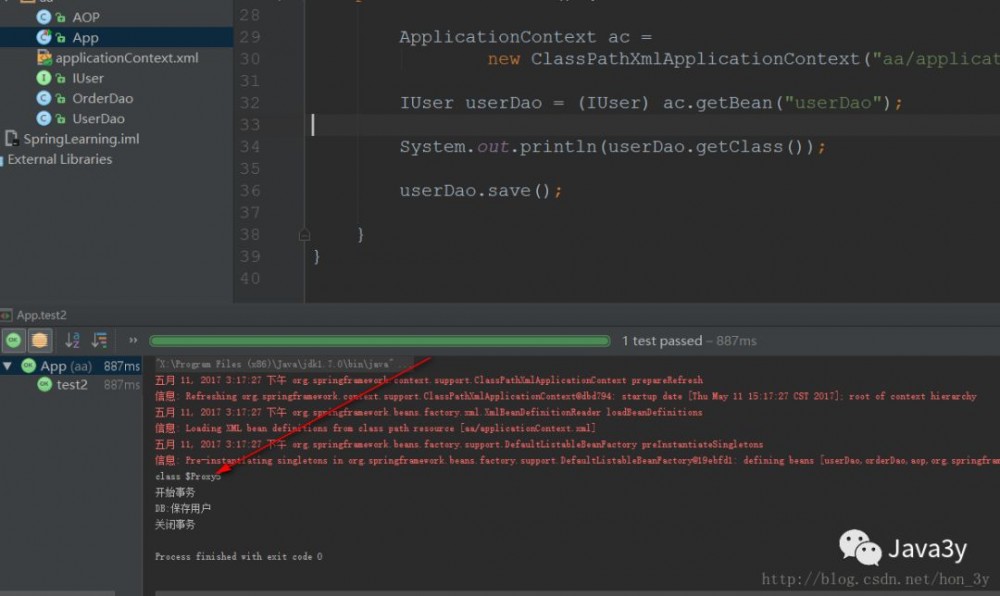
Task: Select SpringLearning.iml file
Action: [81, 139]
